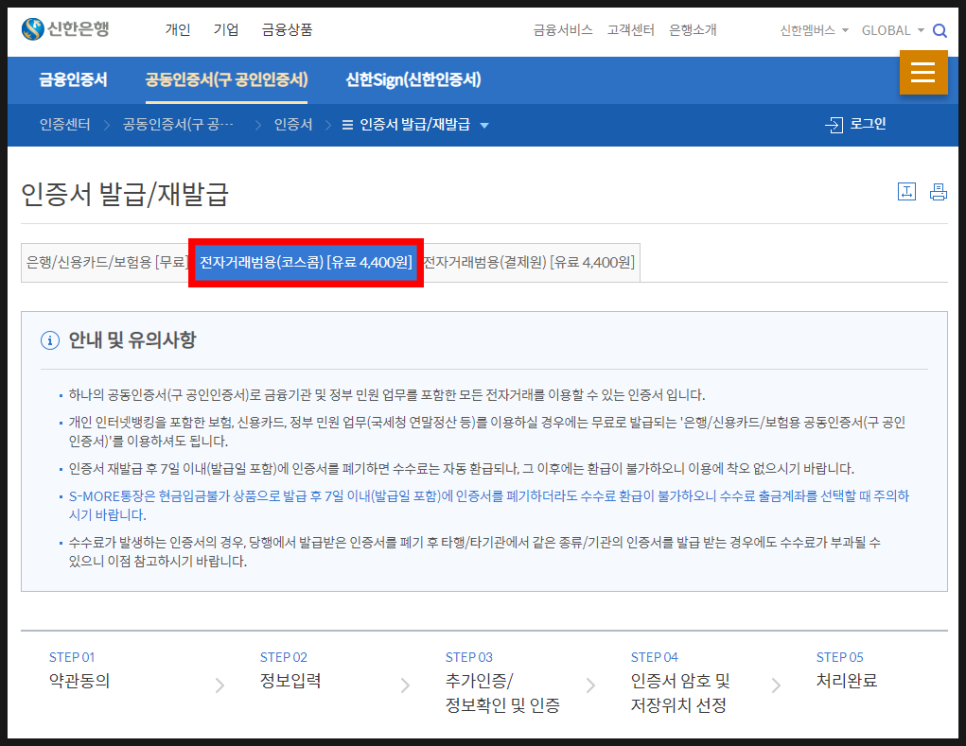Click the orange hamburger menu icon
Image resolution: width=966 pixels, height=746 pixels.
coord(923,72)
